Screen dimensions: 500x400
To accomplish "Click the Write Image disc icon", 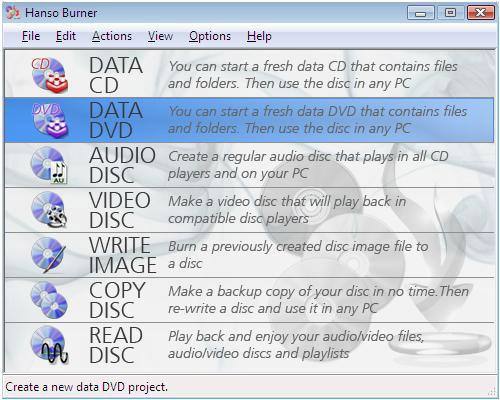I will [x=49, y=255].
